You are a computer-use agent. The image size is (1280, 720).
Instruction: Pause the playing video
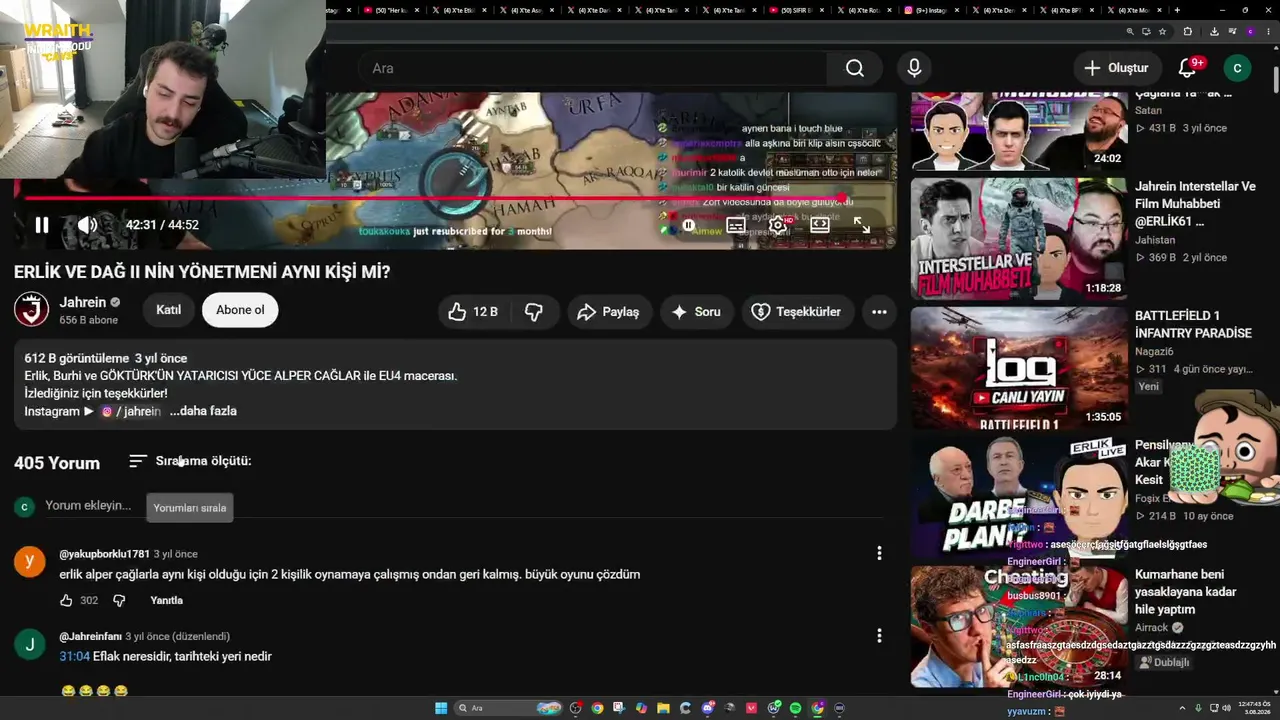point(42,225)
